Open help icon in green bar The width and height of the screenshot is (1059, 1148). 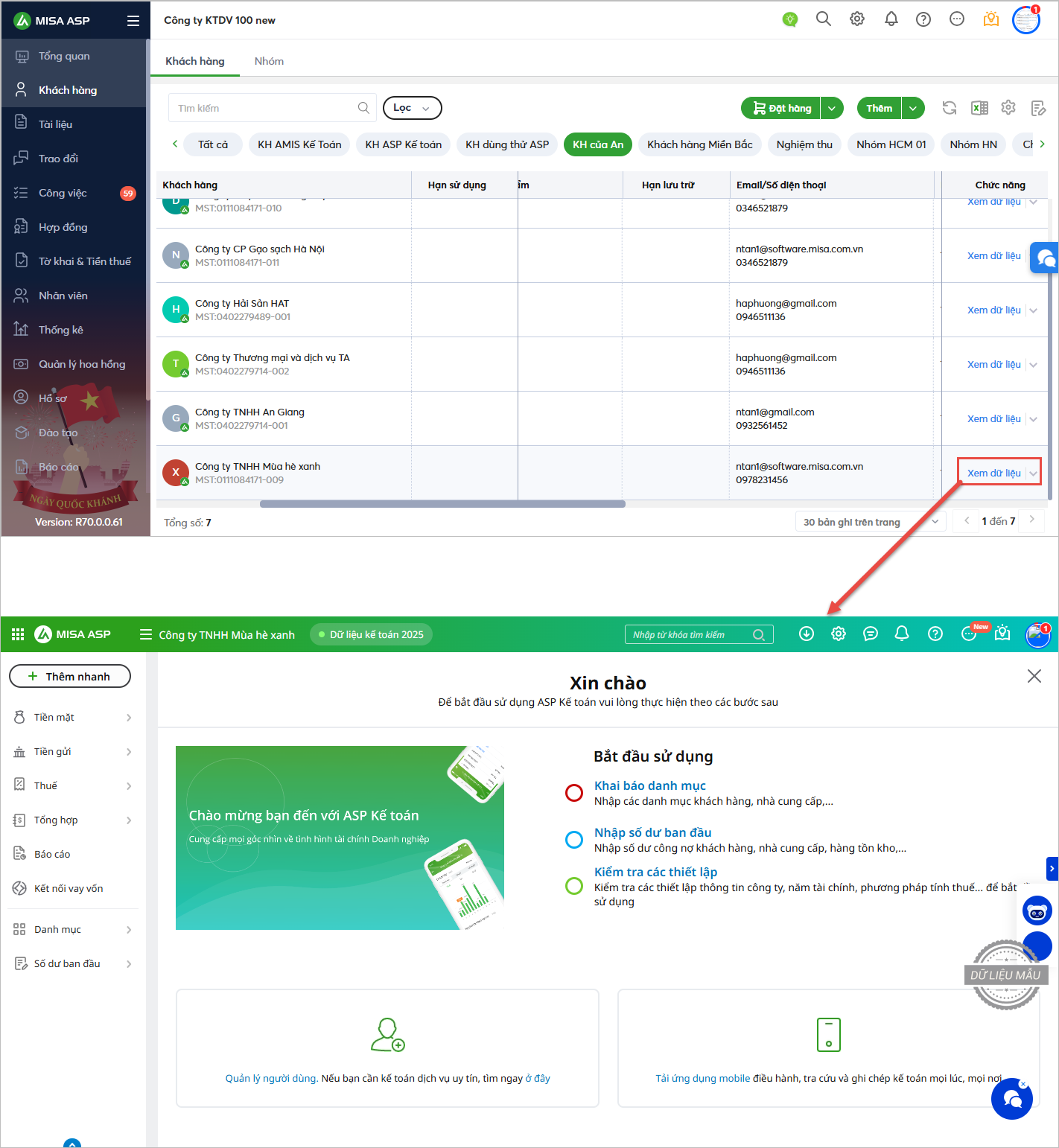point(935,634)
